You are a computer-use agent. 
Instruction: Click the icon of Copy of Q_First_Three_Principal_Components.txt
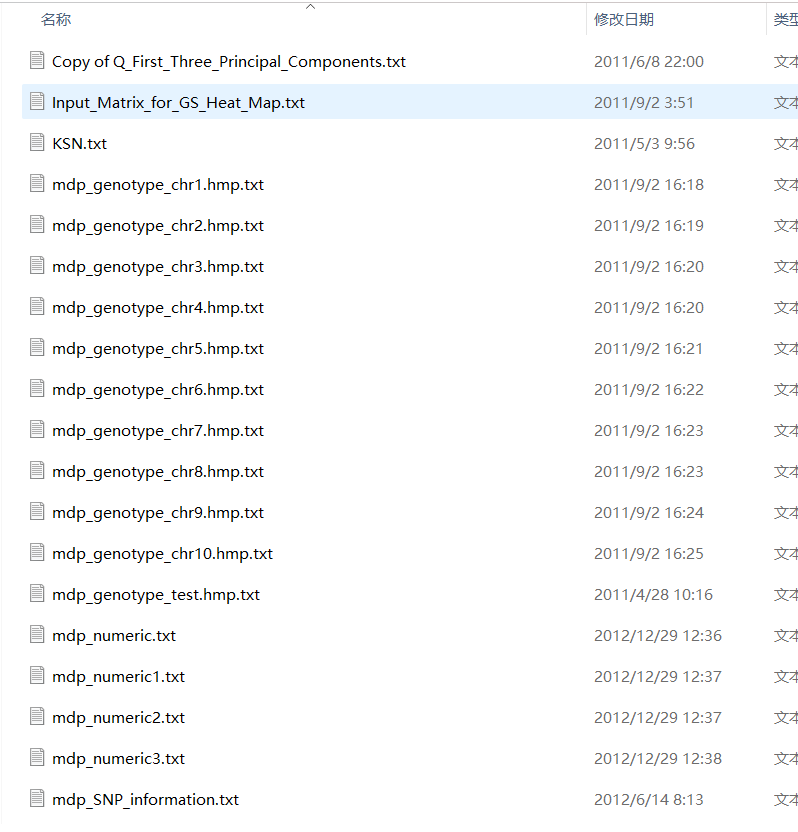pyautogui.click(x=37, y=60)
